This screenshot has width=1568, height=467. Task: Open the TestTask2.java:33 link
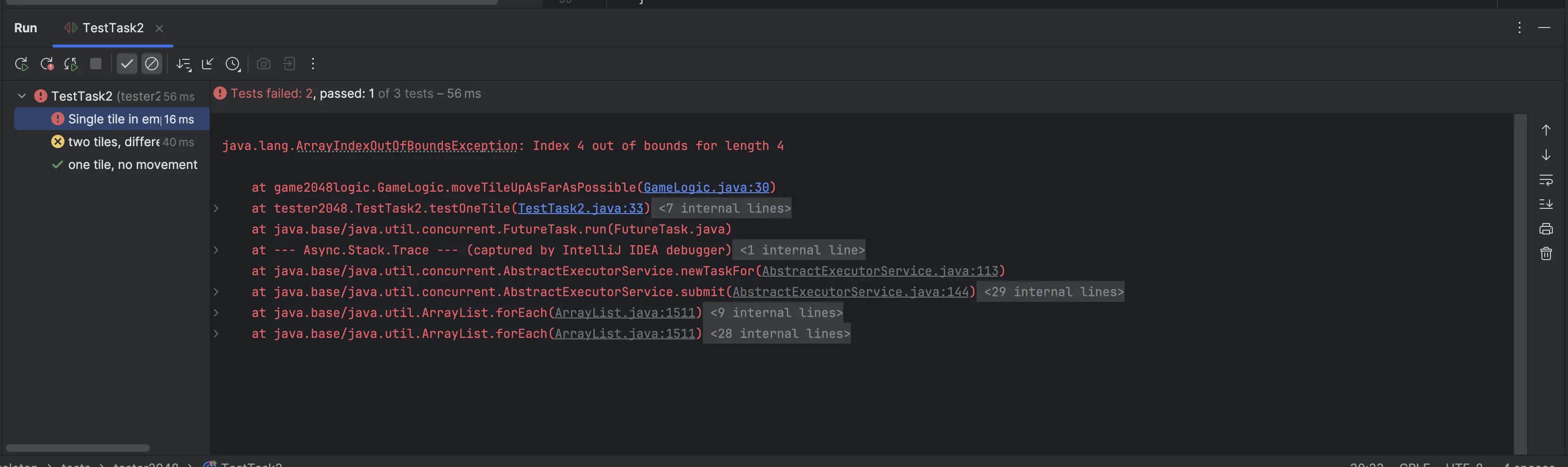580,208
